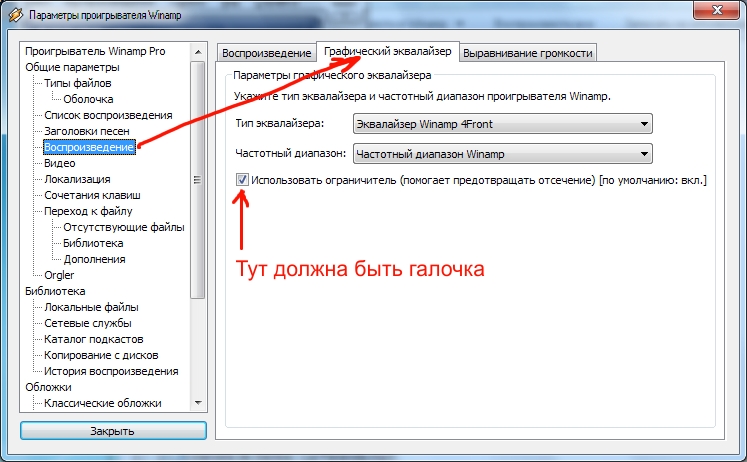Select Сетевые службы in the tree
The width and height of the screenshot is (747, 462).
point(88,323)
